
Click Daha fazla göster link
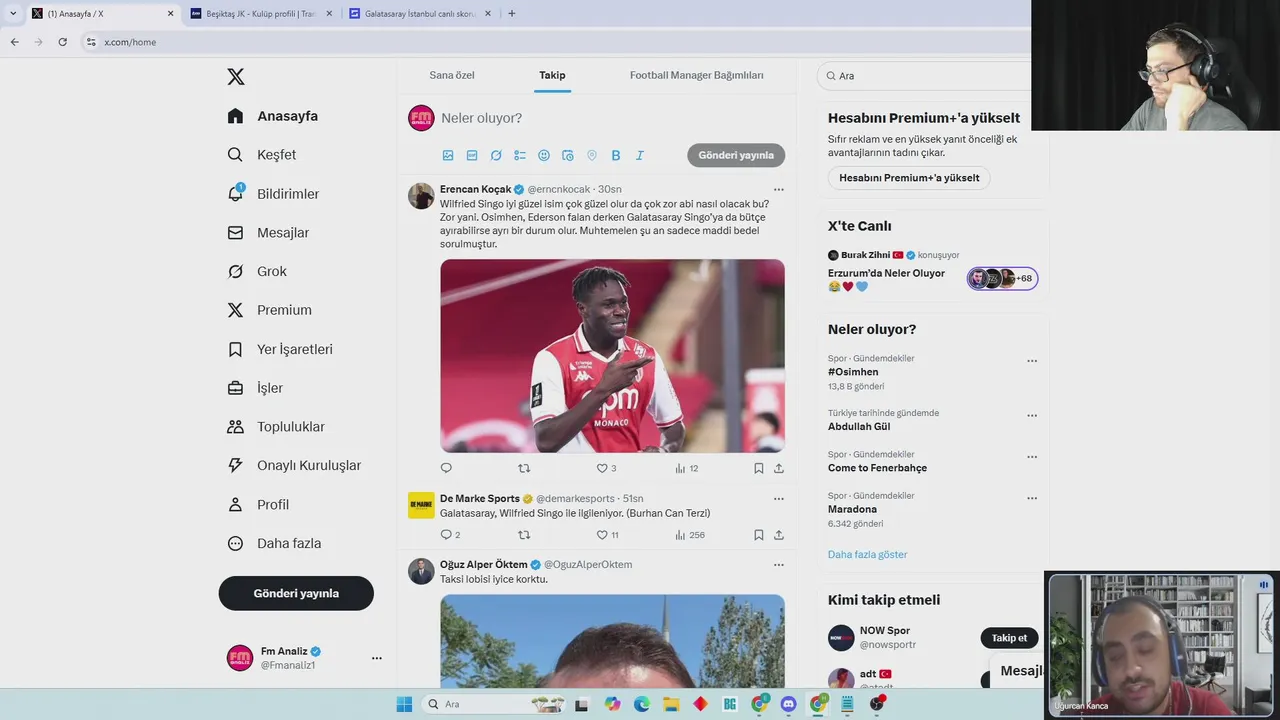tap(867, 554)
